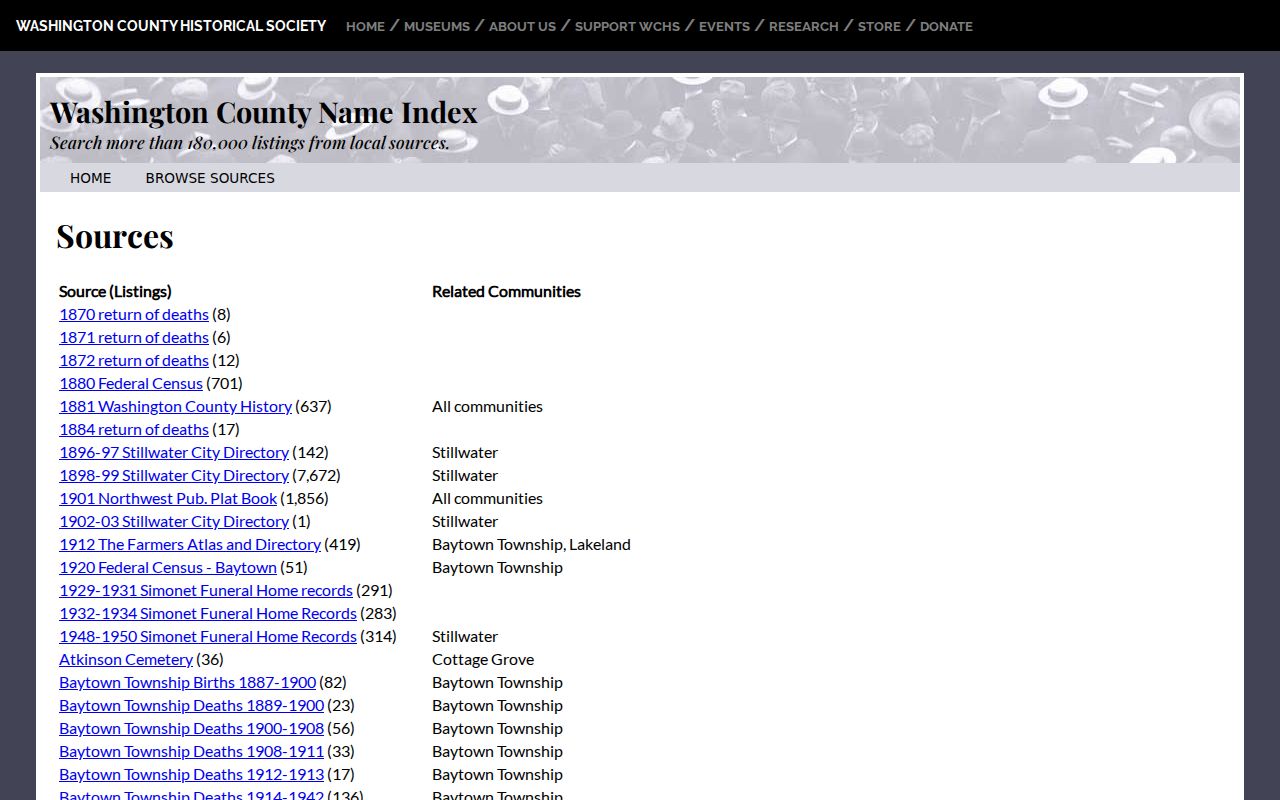Viewport: 1280px width, 800px height.
Task: Open the STORE menu item
Action: (879, 26)
